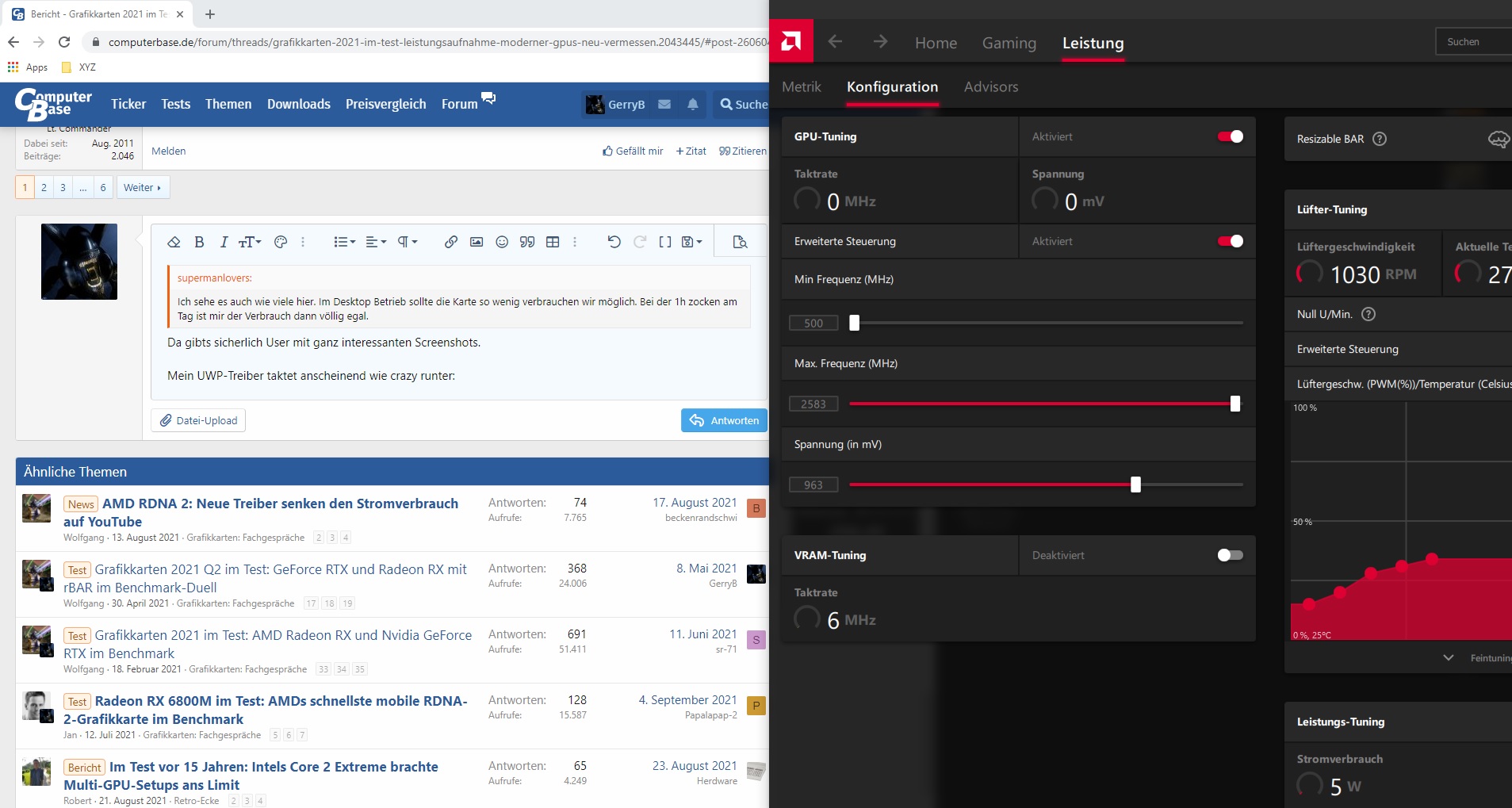Image resolution: width=1512 pixels, height=808 pixels.
Task: Insert a table in the reply editor
Action: pos(553,242)
